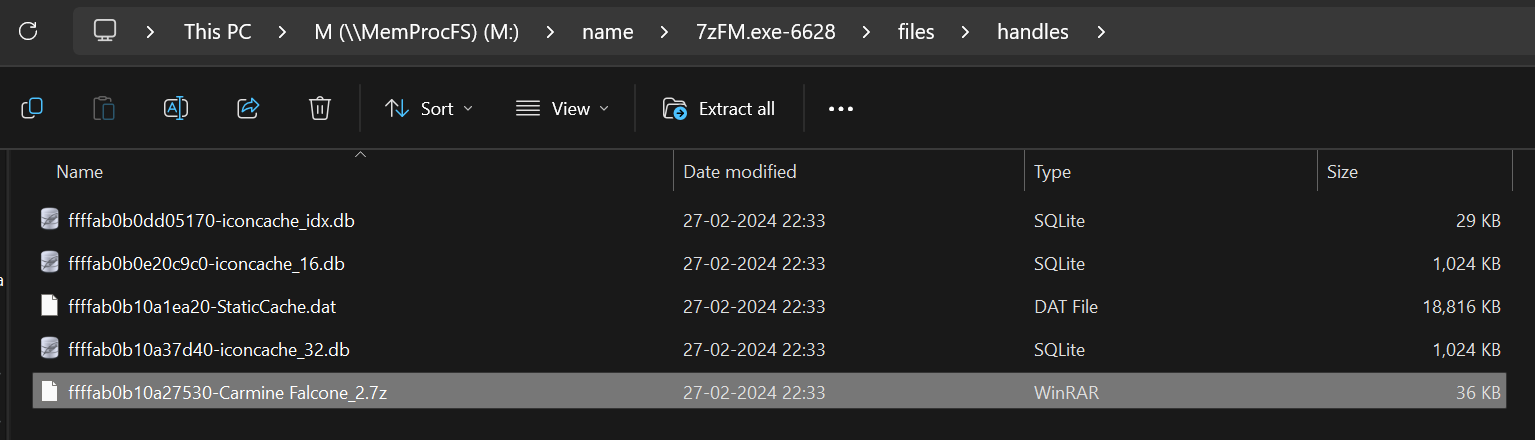Viewport: 1535px width, 440px height.
Task: Navigate to M (\\MemProcFS) breadcrumb
Action: tap(417, 32)
